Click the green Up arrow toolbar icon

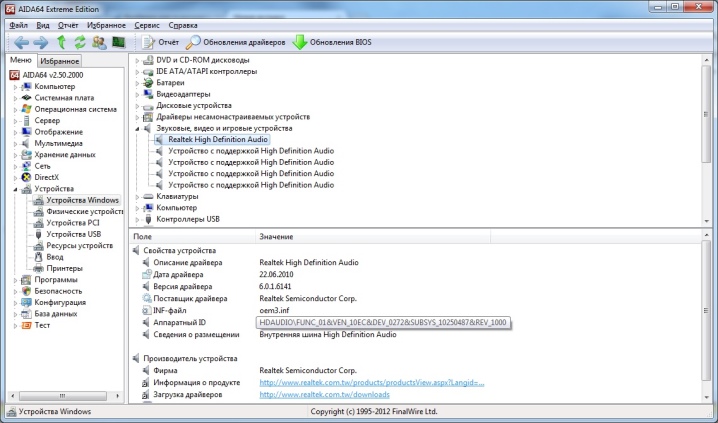coord(61,43)
